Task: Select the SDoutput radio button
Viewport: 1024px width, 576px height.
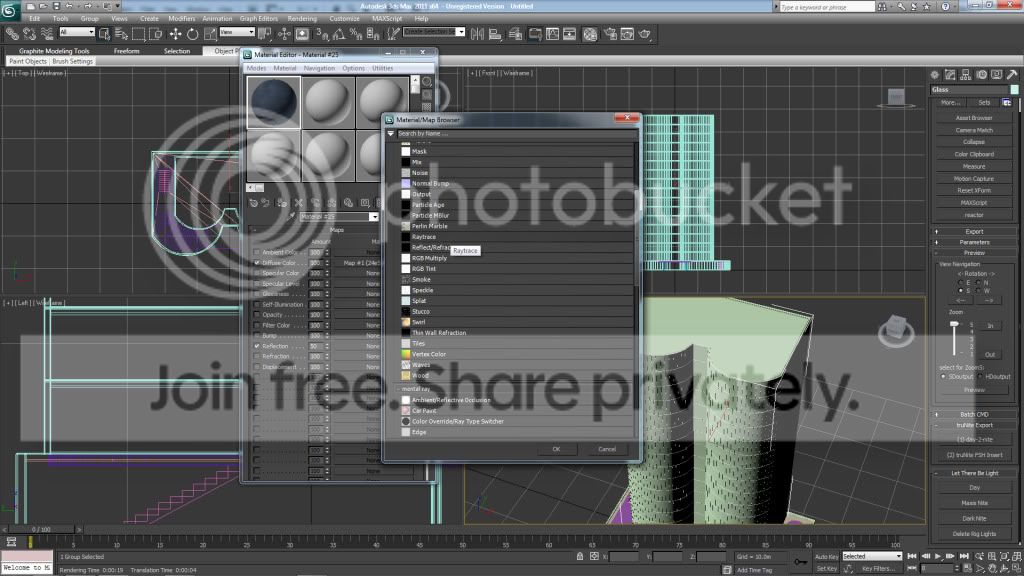Action: point(943,377)
